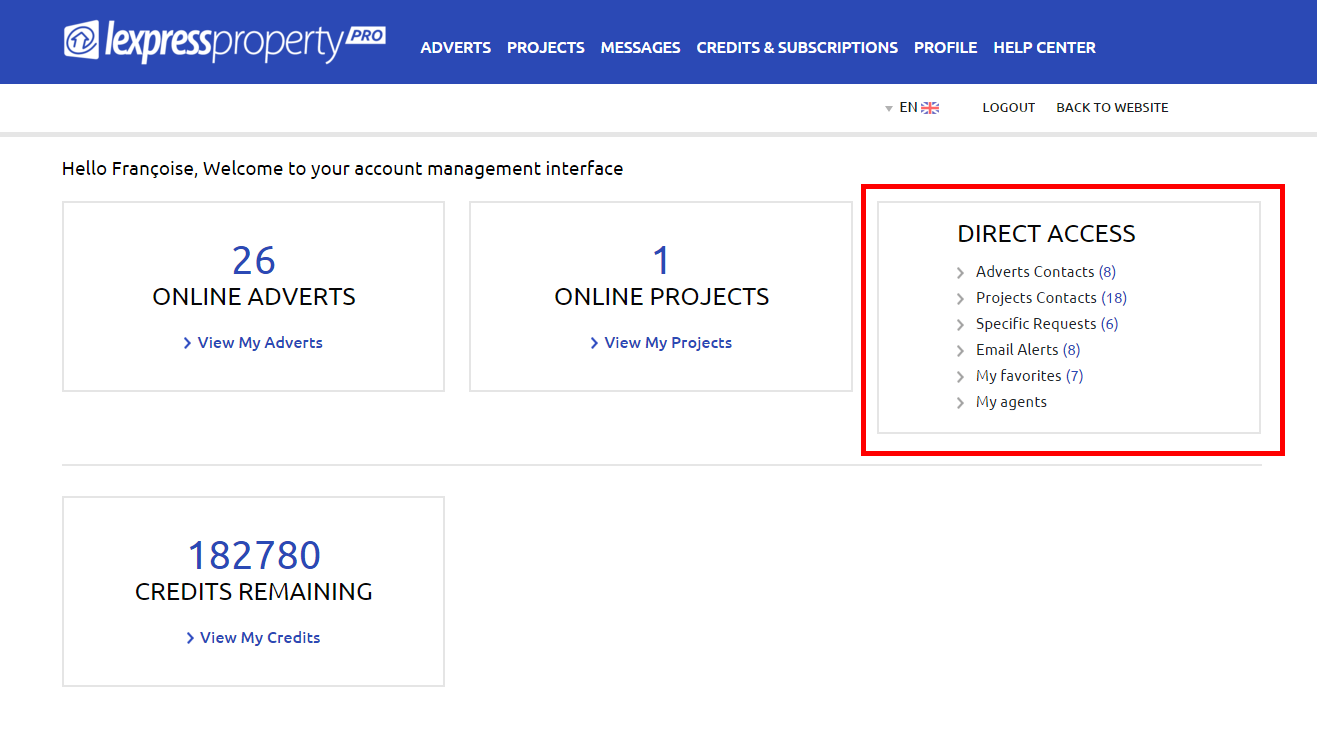Click the 1 online projects number
This screenshot has height=735, width=1317.
coord(661,261)
